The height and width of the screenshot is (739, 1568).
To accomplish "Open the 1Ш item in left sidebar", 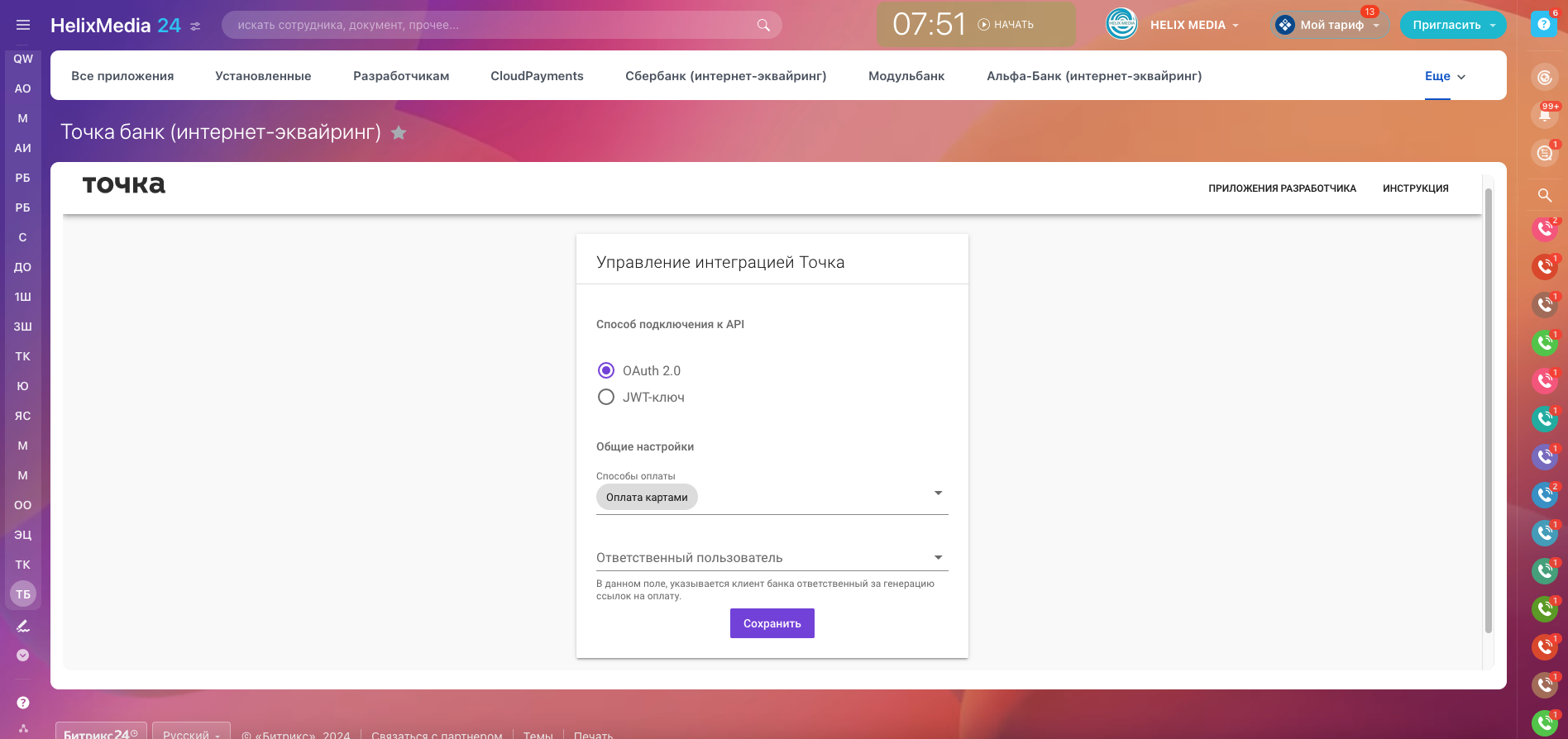I will 23,297.
